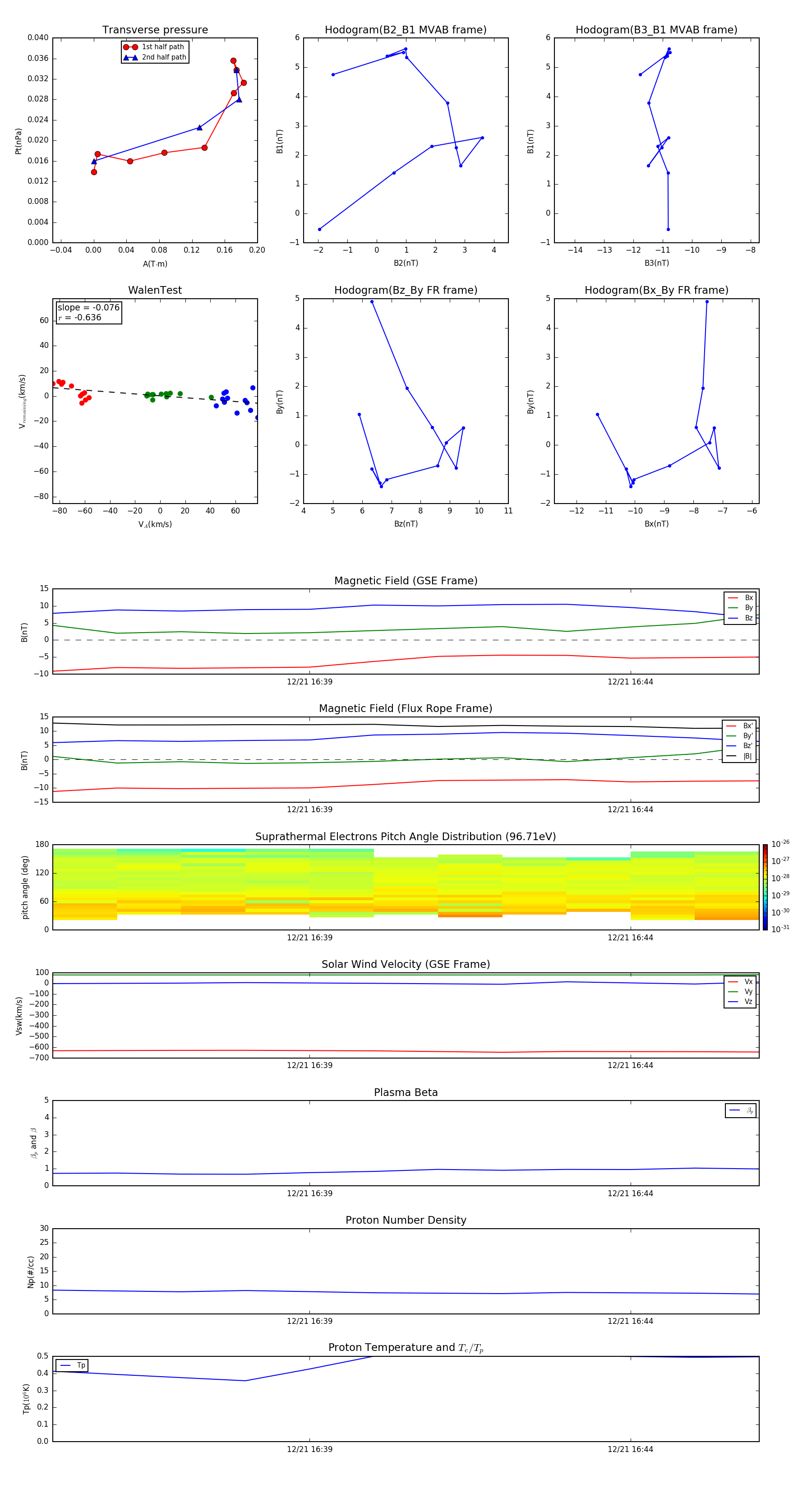Click the 10^-28 colorbar tick label

[x=780, y=878]
